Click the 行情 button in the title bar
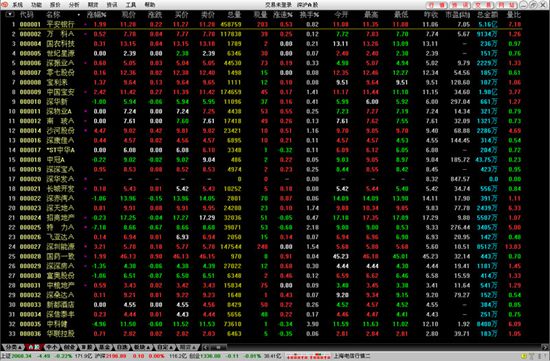The width and height of the screenshot is (550, 361). (437, 5)
